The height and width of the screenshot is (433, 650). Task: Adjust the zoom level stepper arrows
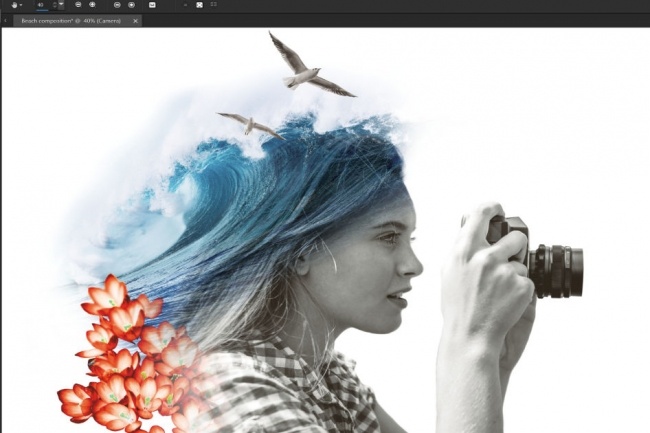(54, 5)
